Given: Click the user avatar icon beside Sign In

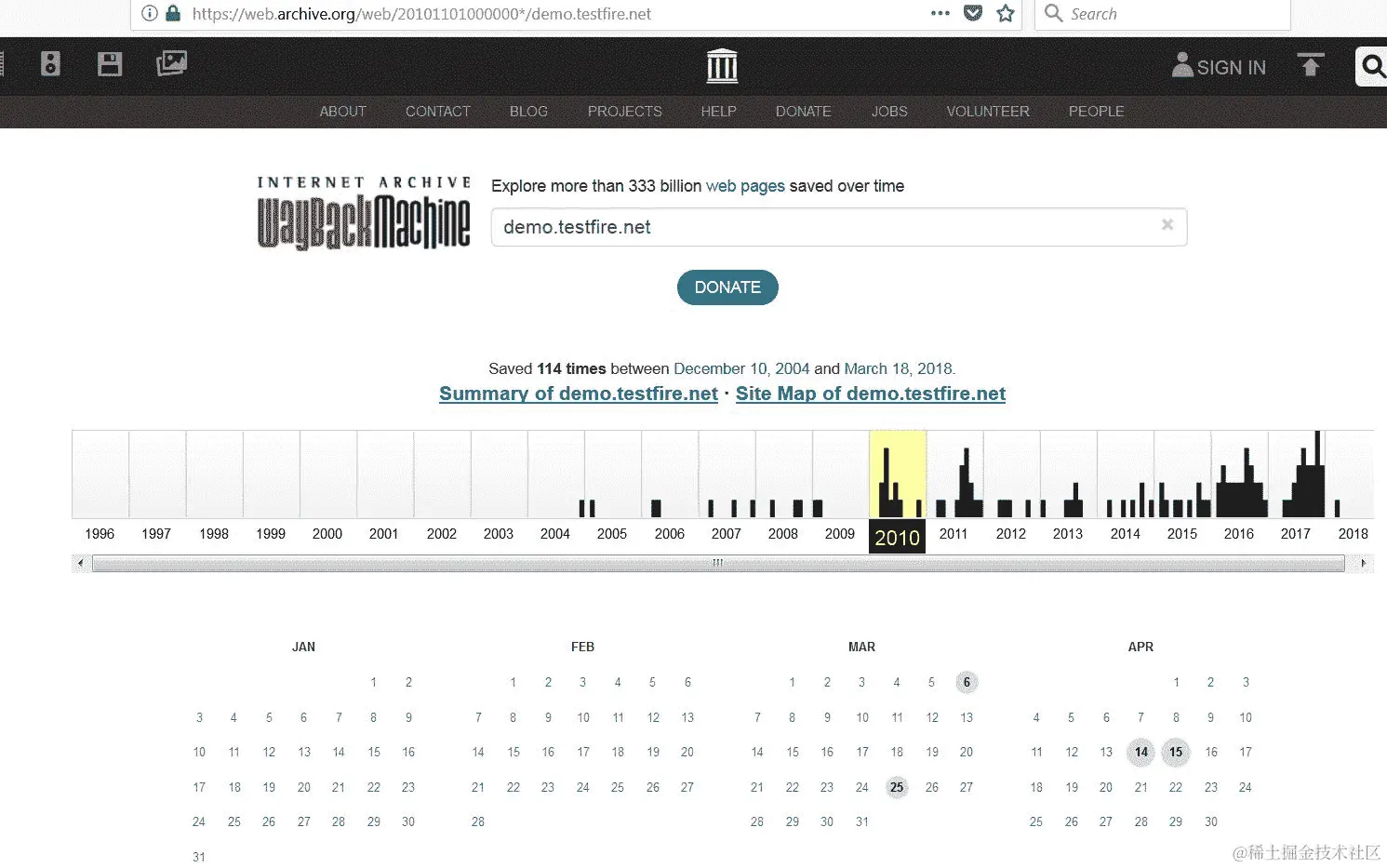Looking at the screenshot, I should (x=1182, y=65).
